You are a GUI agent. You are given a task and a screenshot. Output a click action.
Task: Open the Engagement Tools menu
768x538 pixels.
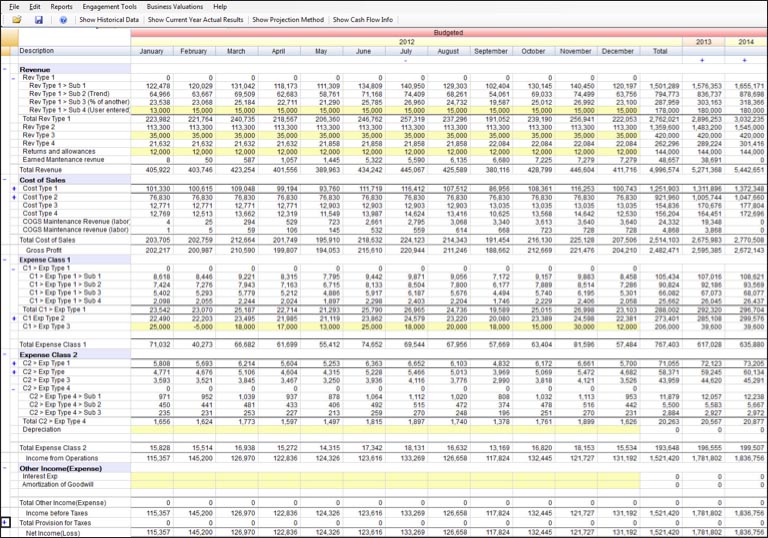pos(109,6)
